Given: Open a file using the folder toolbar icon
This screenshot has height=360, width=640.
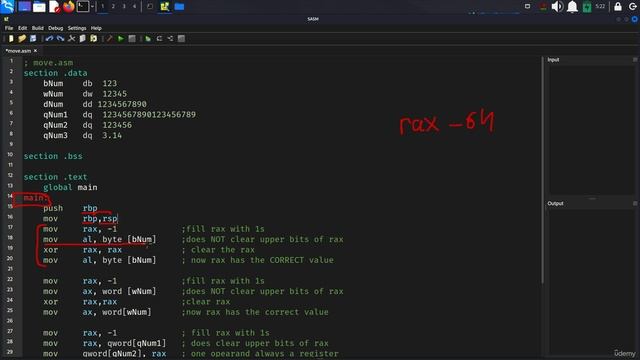Looking at the screenshot, I should [x=22, y=38].
